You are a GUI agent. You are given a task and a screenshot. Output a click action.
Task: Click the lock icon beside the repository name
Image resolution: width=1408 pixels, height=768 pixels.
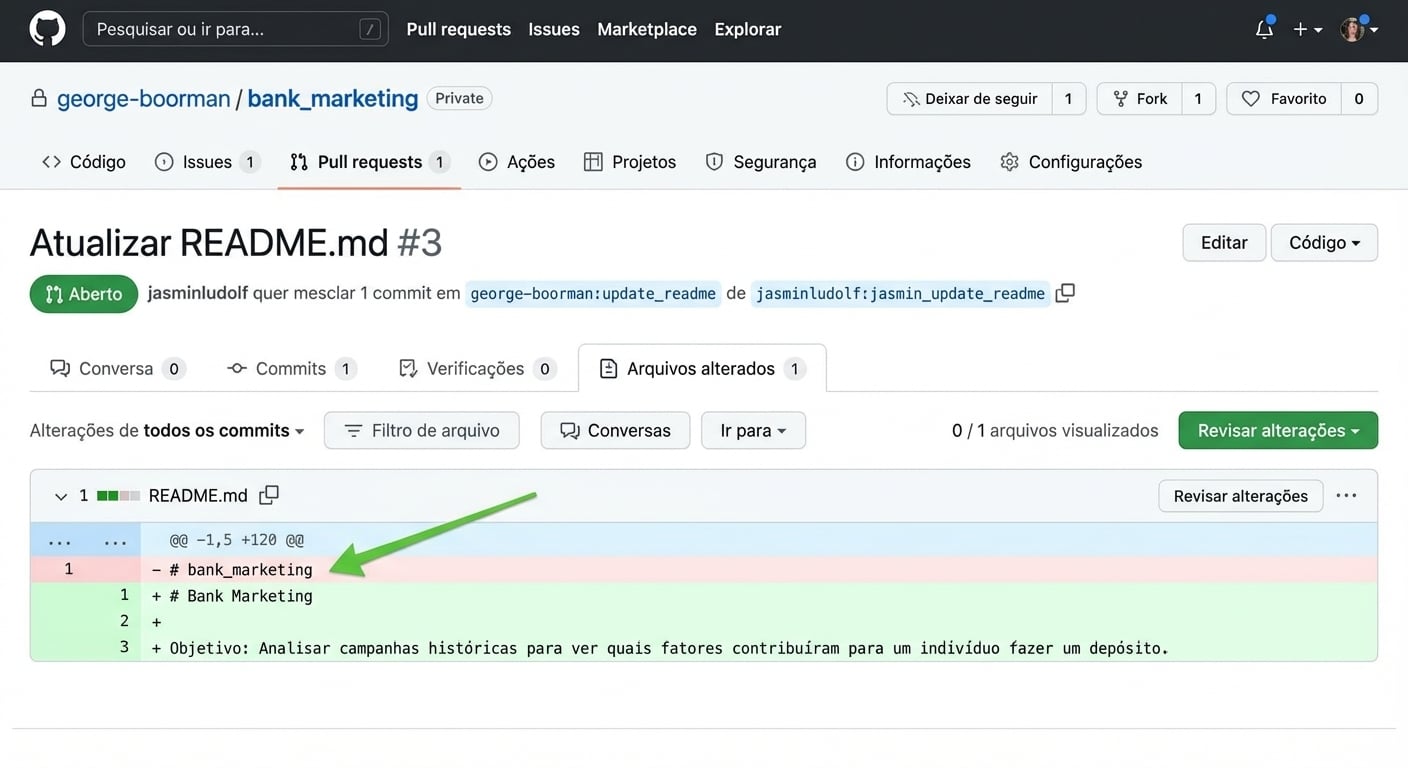[39, 98]
